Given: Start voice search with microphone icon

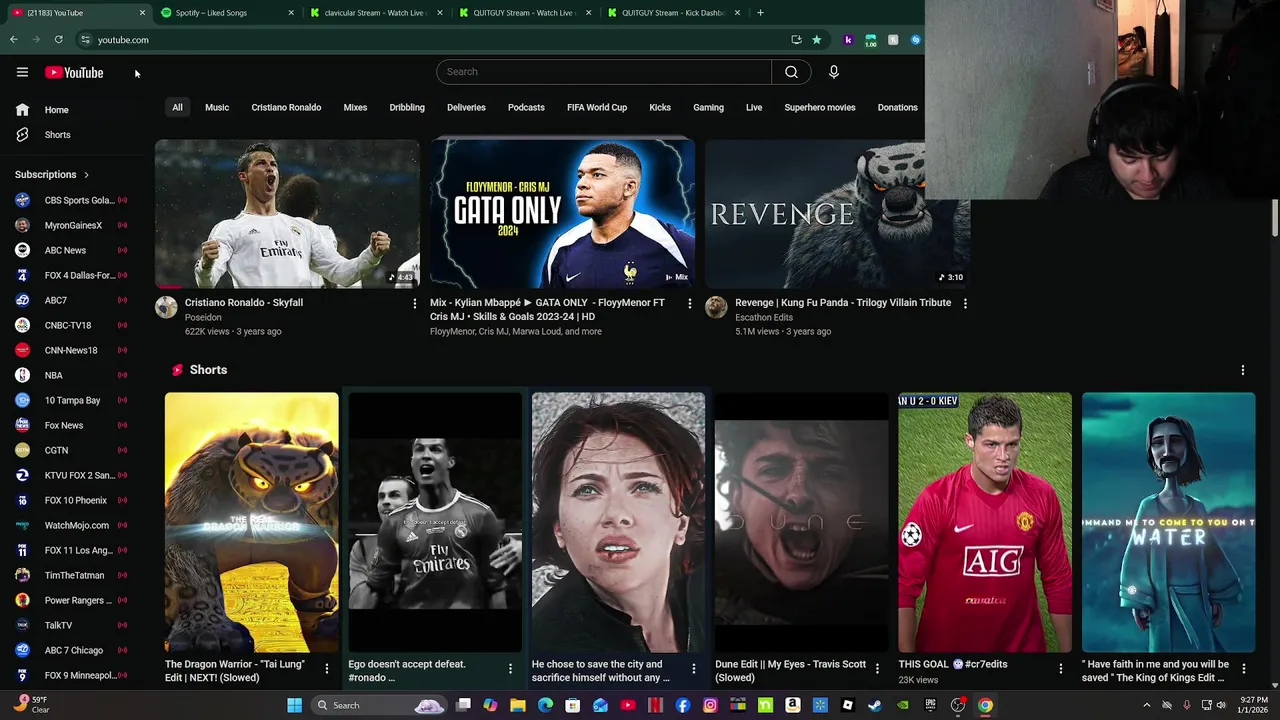Looking at the screenshot, I should coord(833,72).
